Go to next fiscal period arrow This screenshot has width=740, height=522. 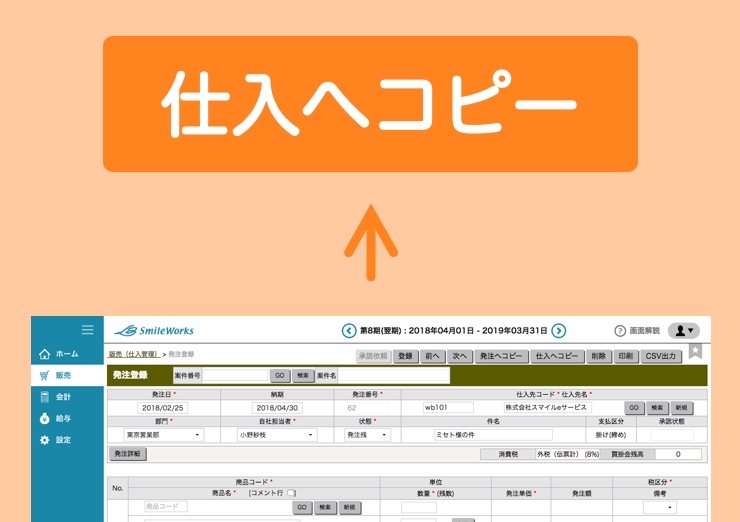559,331
